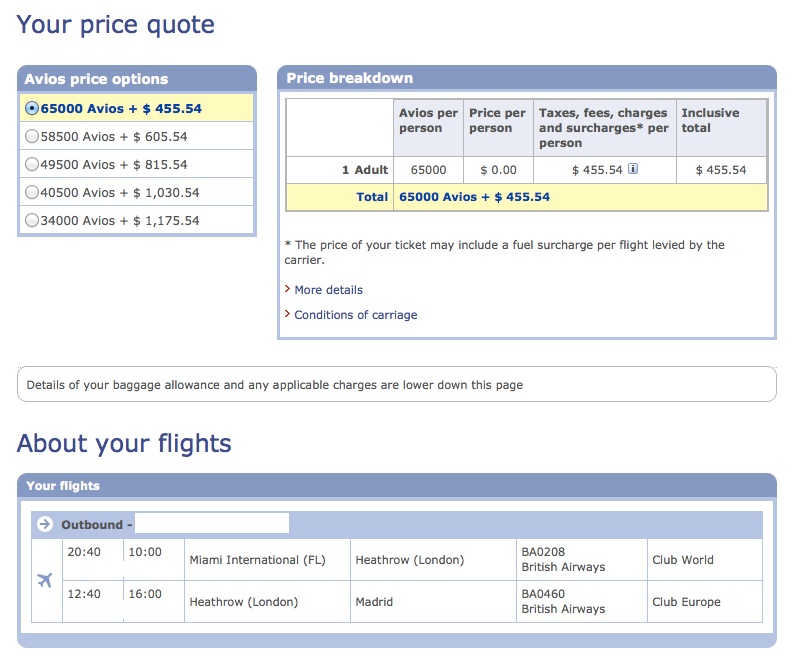Click the blank Outbound date field
This screenshot has height=659, width=801.
pyautogui.click(x=212, y=524)
